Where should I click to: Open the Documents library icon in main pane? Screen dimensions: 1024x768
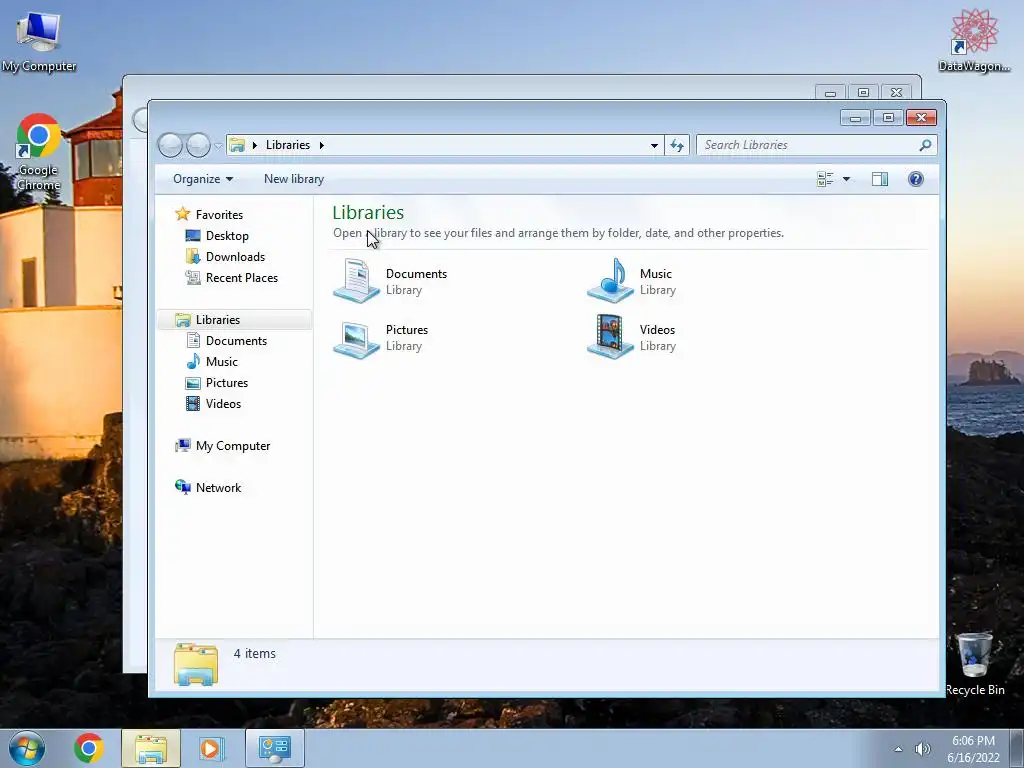coord(356,281)
